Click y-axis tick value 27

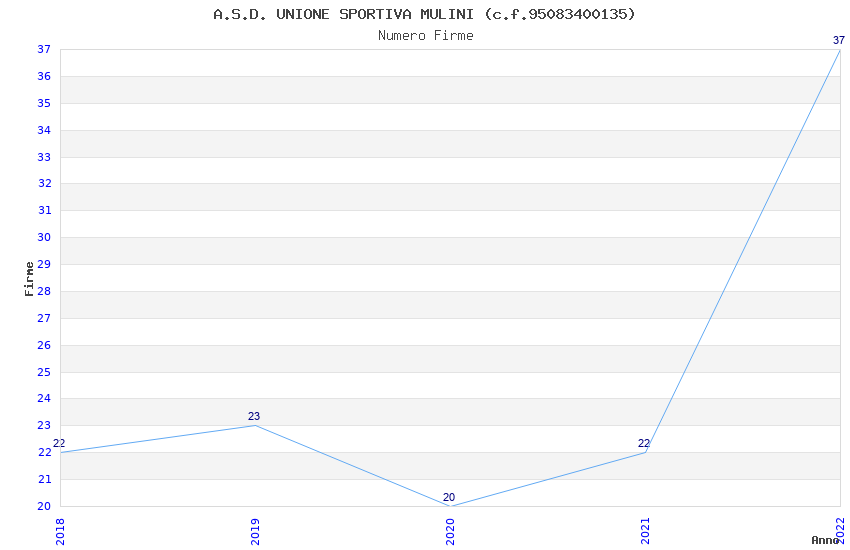(44, 318)
